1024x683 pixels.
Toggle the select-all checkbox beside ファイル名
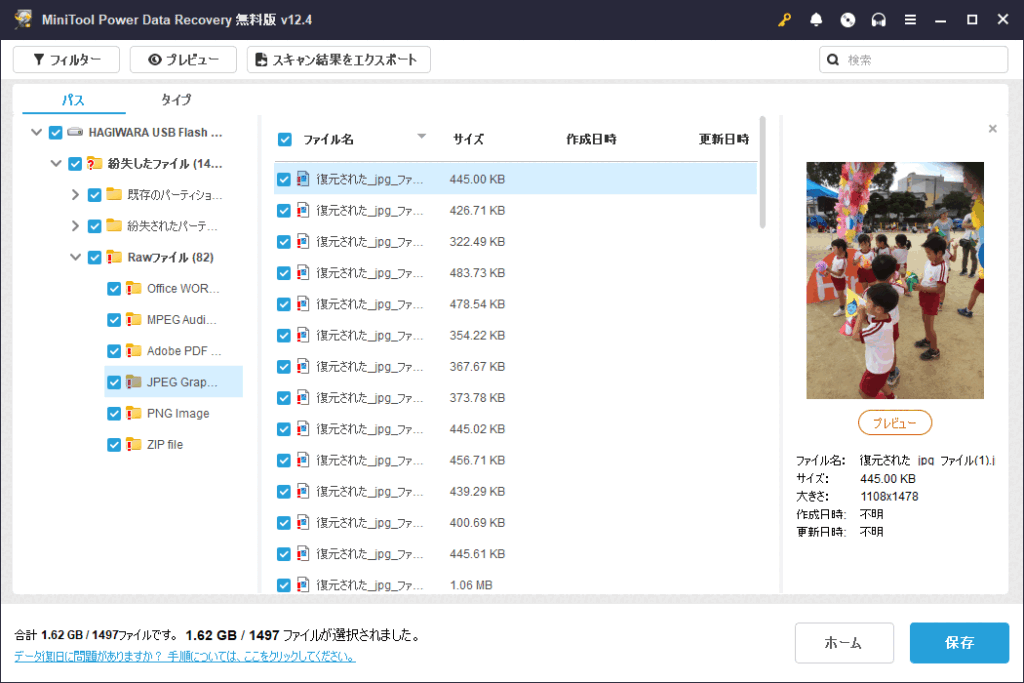(285, 140)
